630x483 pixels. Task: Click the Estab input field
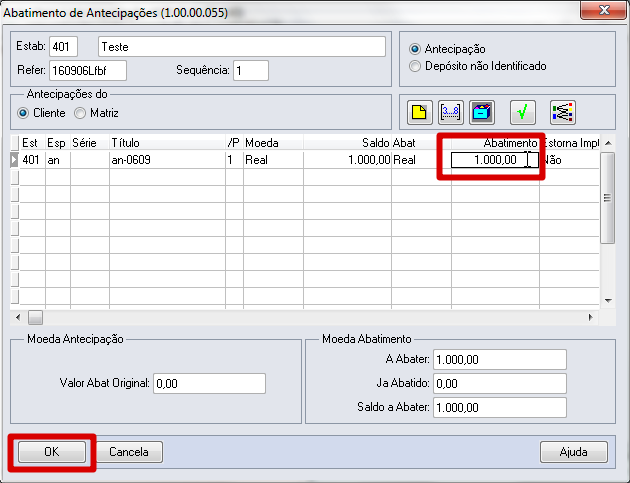pos(63,47)
